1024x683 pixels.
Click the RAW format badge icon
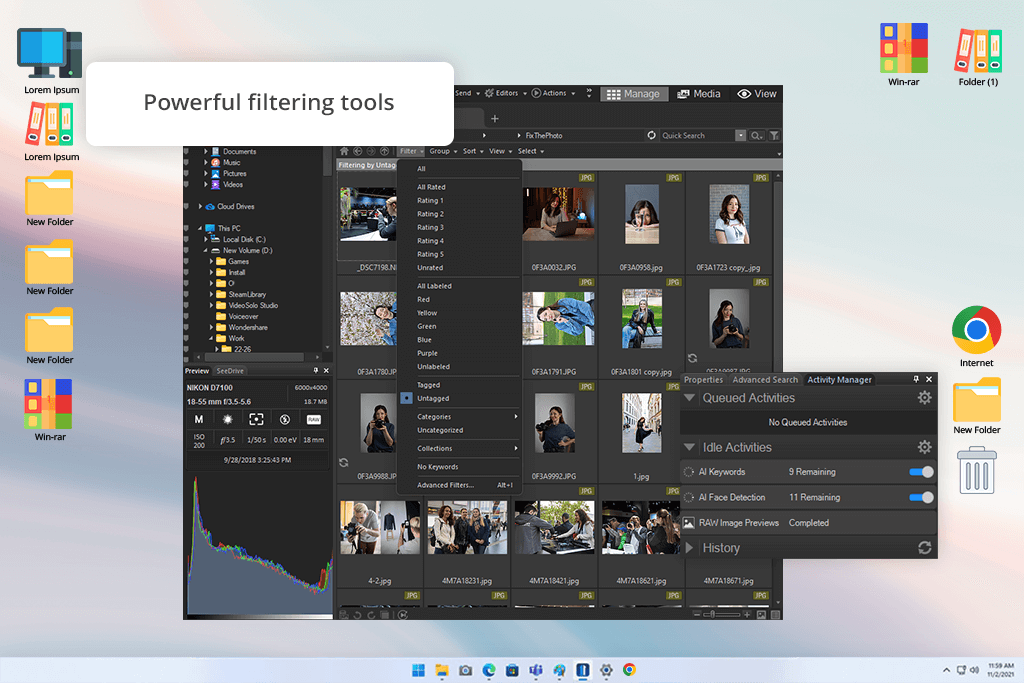tap(313, 419)
